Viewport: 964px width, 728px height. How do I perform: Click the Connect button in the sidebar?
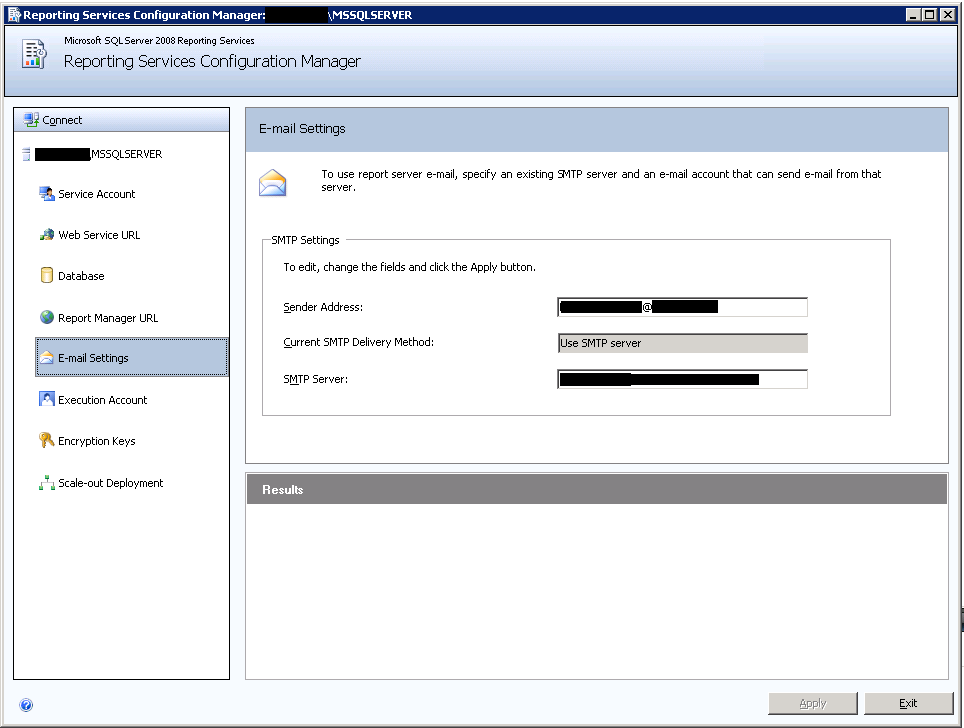tap(121, 120)
